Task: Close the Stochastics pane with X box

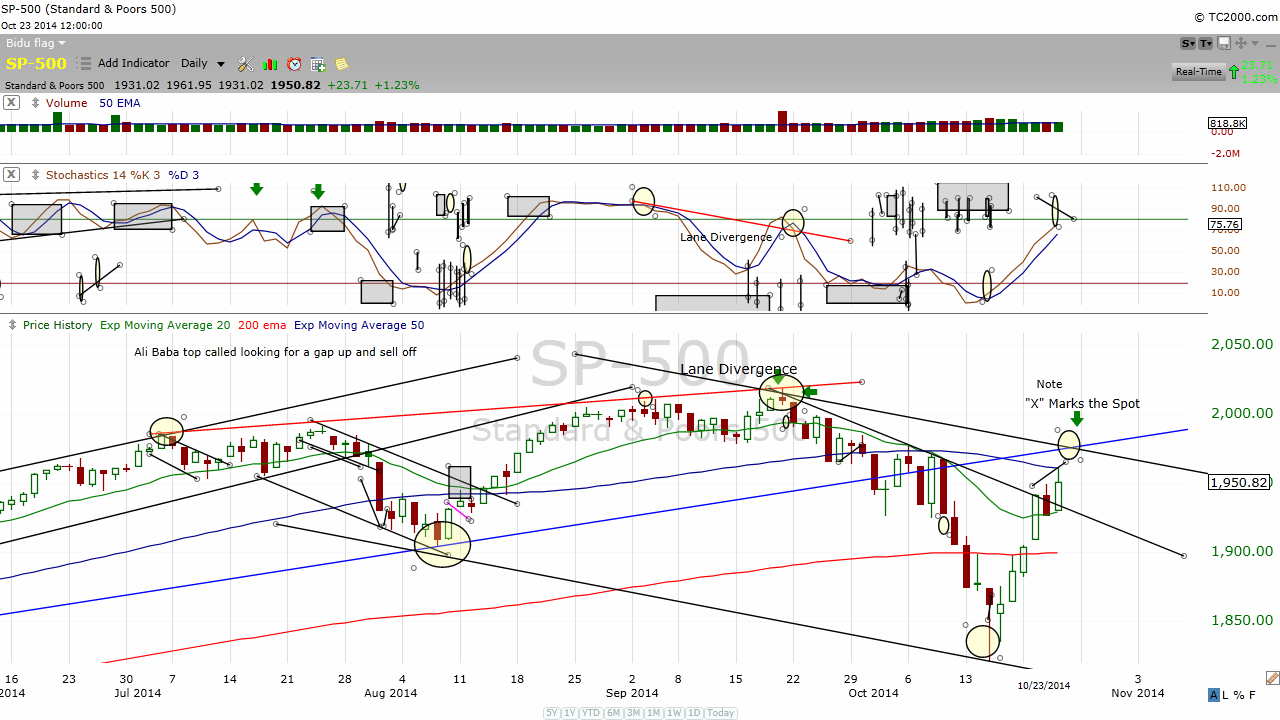Action: (x=11, y=174)
